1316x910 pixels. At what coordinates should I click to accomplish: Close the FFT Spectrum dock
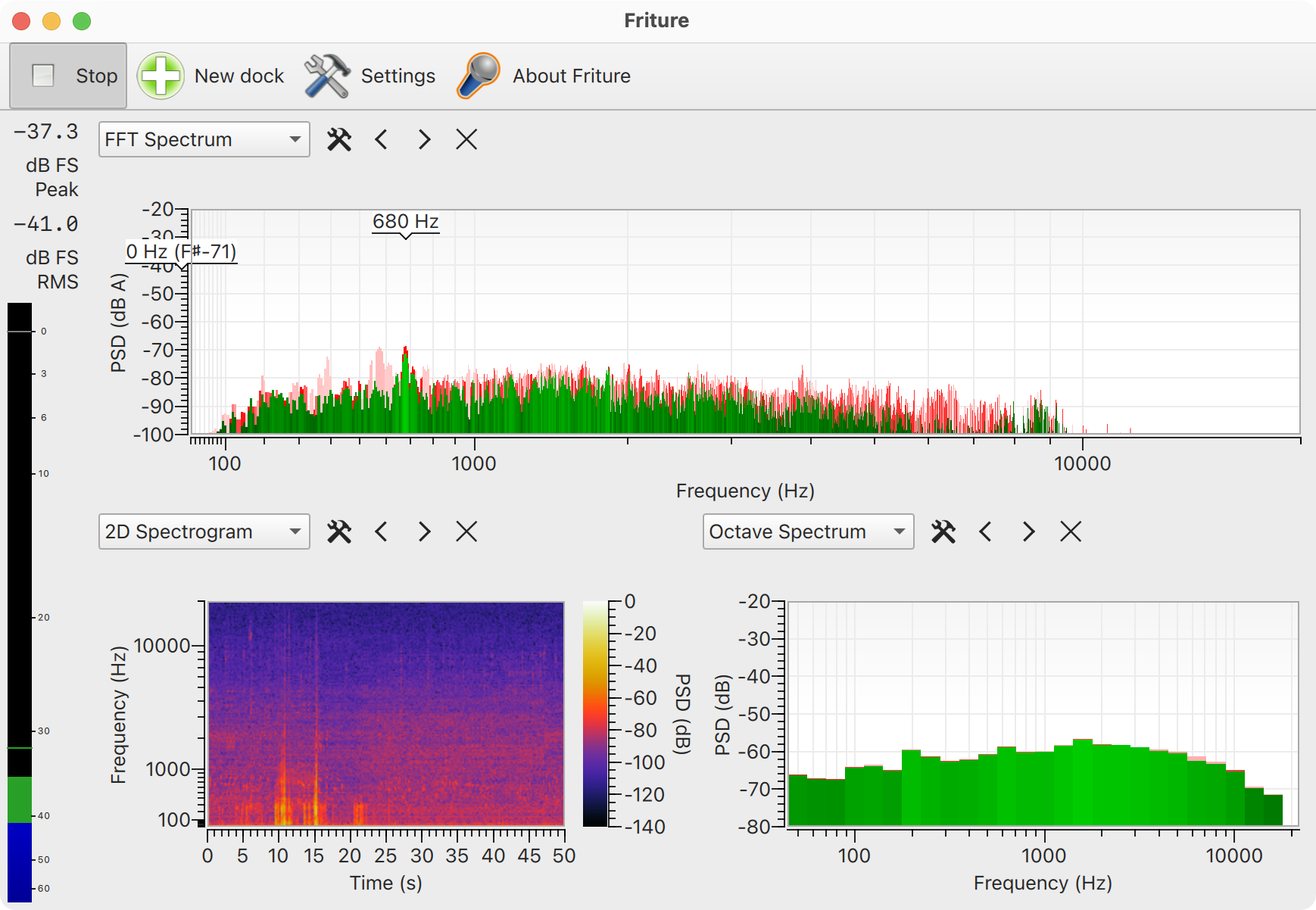pyautogui.click(x=466, y=139)
